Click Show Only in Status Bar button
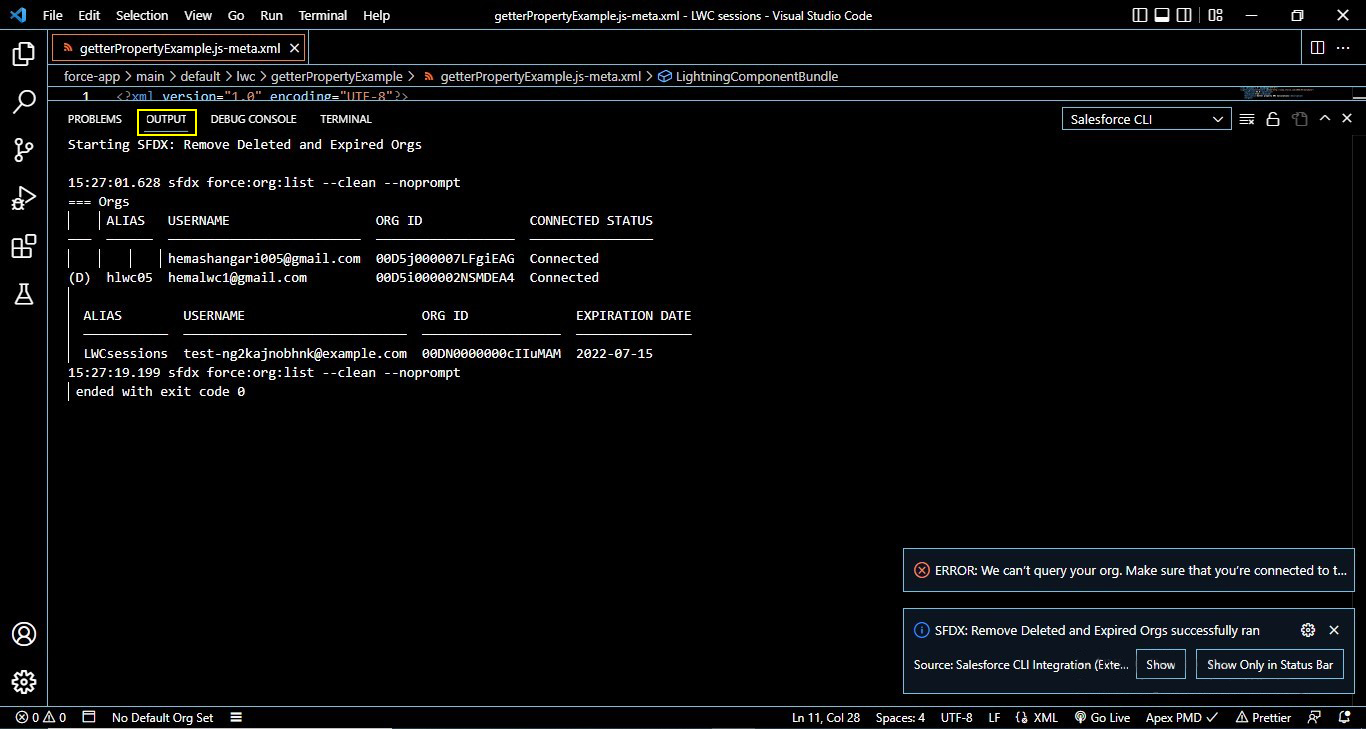This screenshot has width=1366, height=729. [1270, 664]
